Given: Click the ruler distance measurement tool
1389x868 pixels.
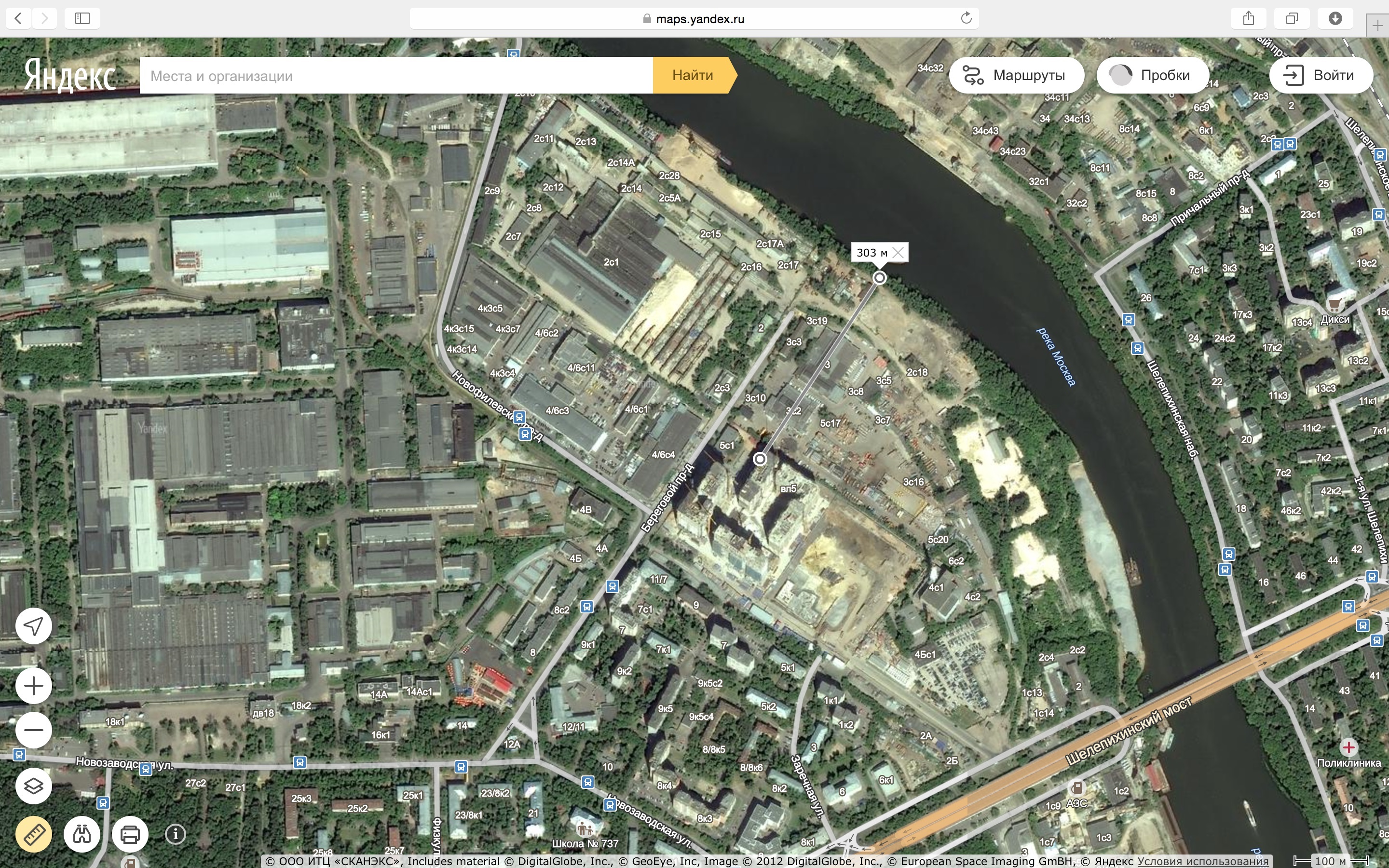Looking at the screenshot, I should [x=34, y=834].
